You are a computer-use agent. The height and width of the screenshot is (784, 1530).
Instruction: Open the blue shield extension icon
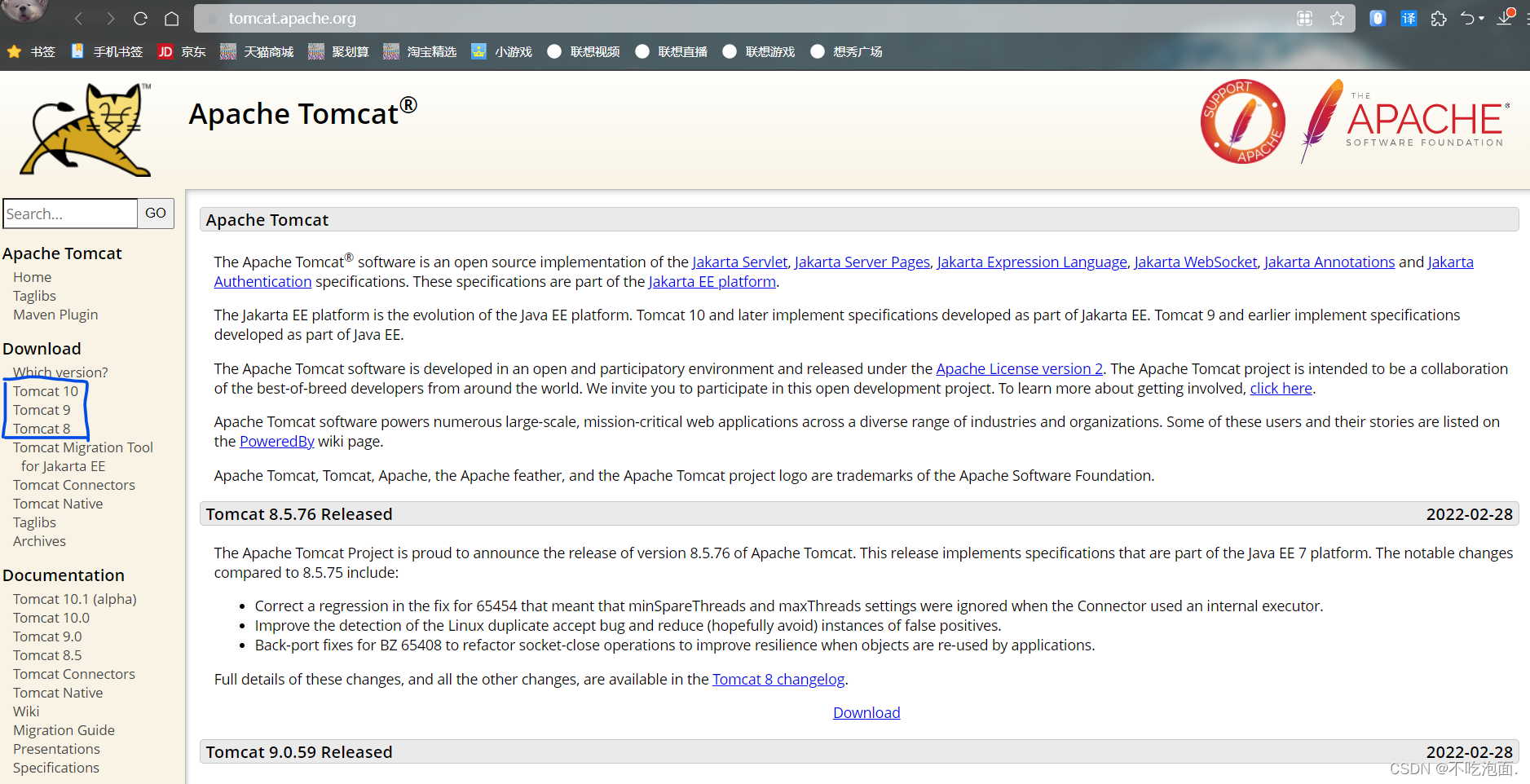(x=1378, y=18)
